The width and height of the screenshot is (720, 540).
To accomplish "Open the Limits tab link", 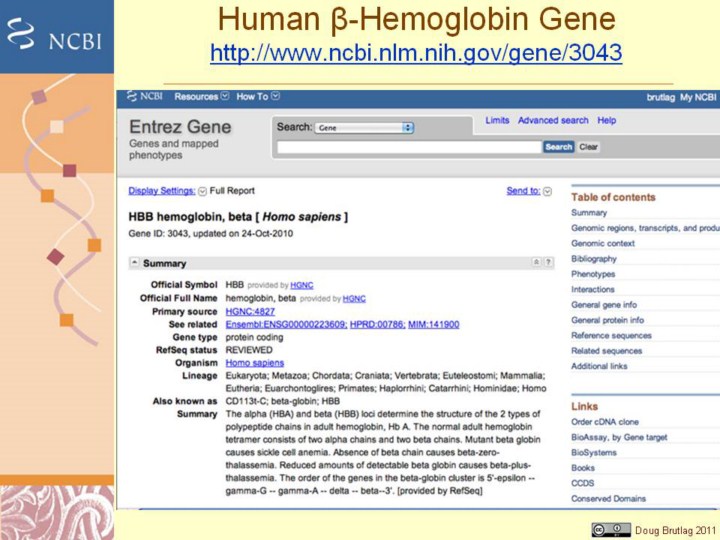I will coord(497,121).
